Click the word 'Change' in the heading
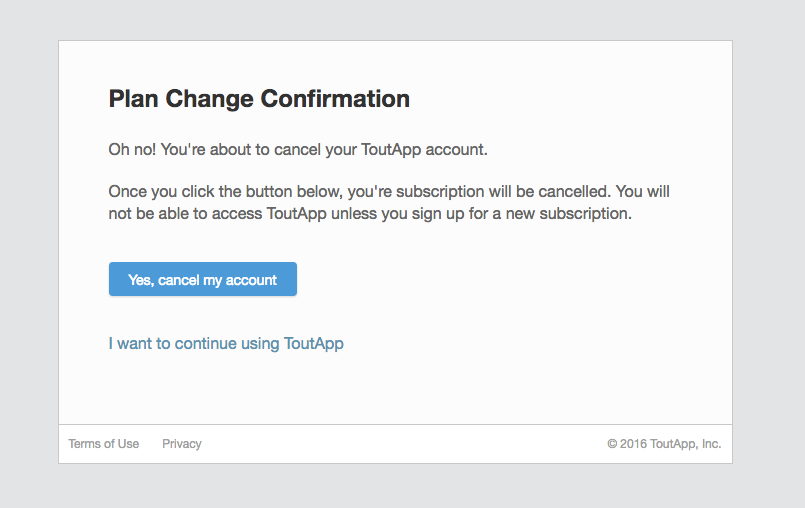This screenshot has height=508, width=805. 210,99
